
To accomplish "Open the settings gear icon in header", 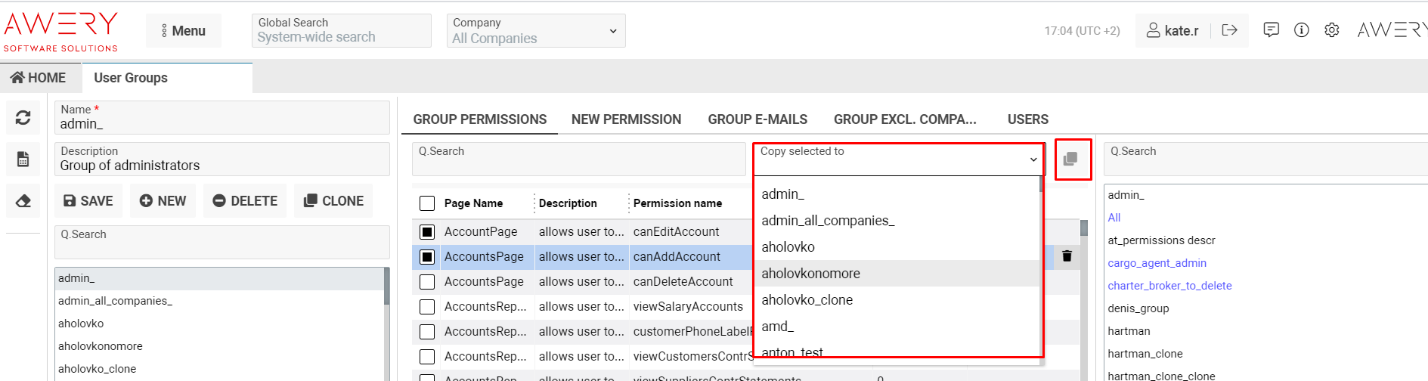I will (x=1332, y=30).
